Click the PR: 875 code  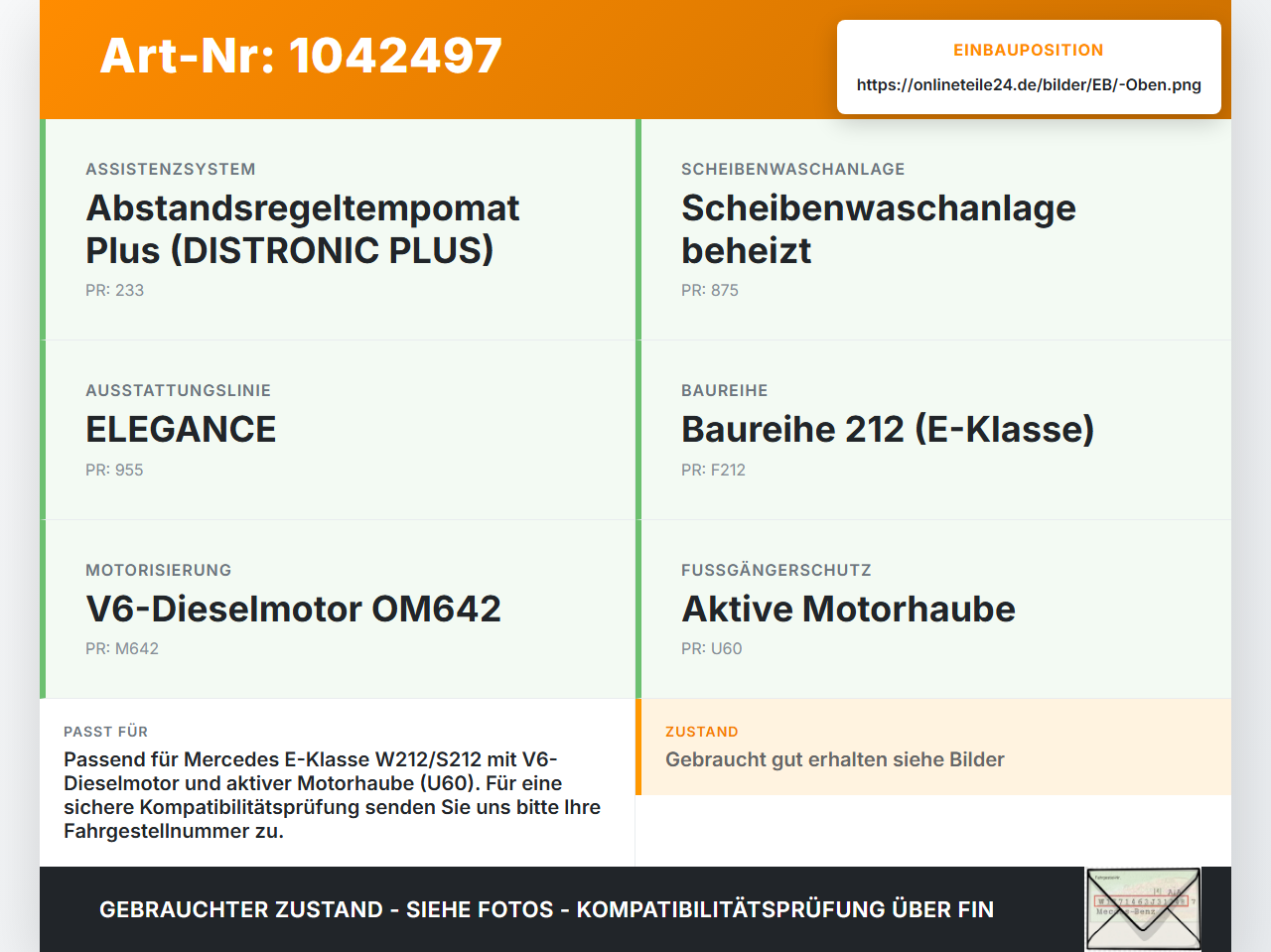710,290
